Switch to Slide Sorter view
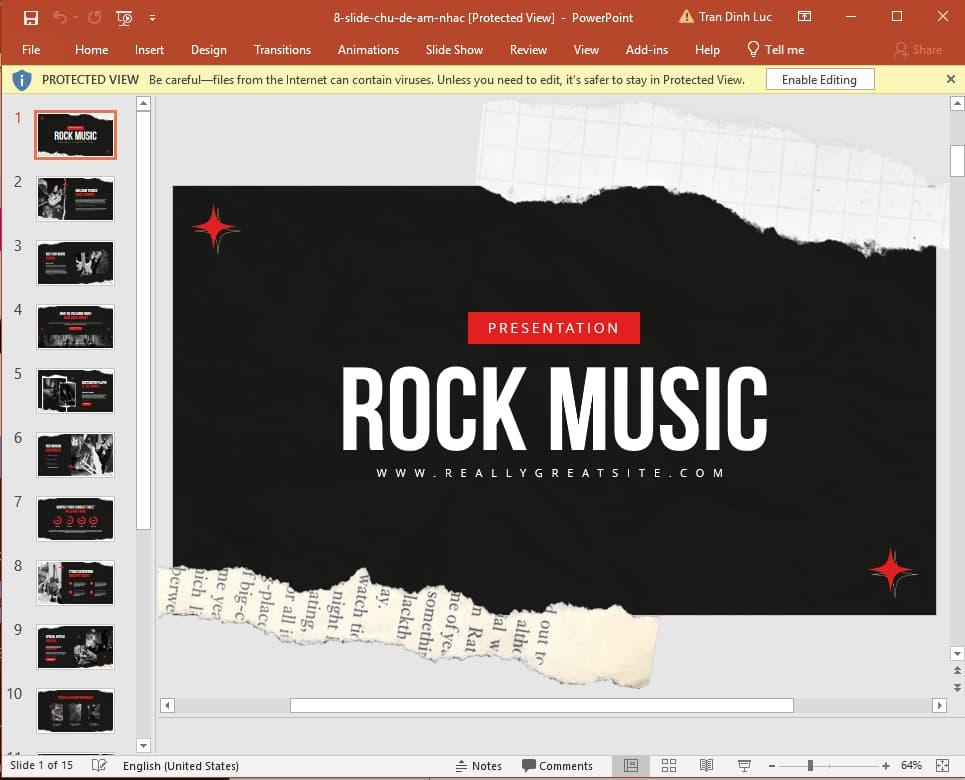965x780 pixels. [x=669, y=766]
